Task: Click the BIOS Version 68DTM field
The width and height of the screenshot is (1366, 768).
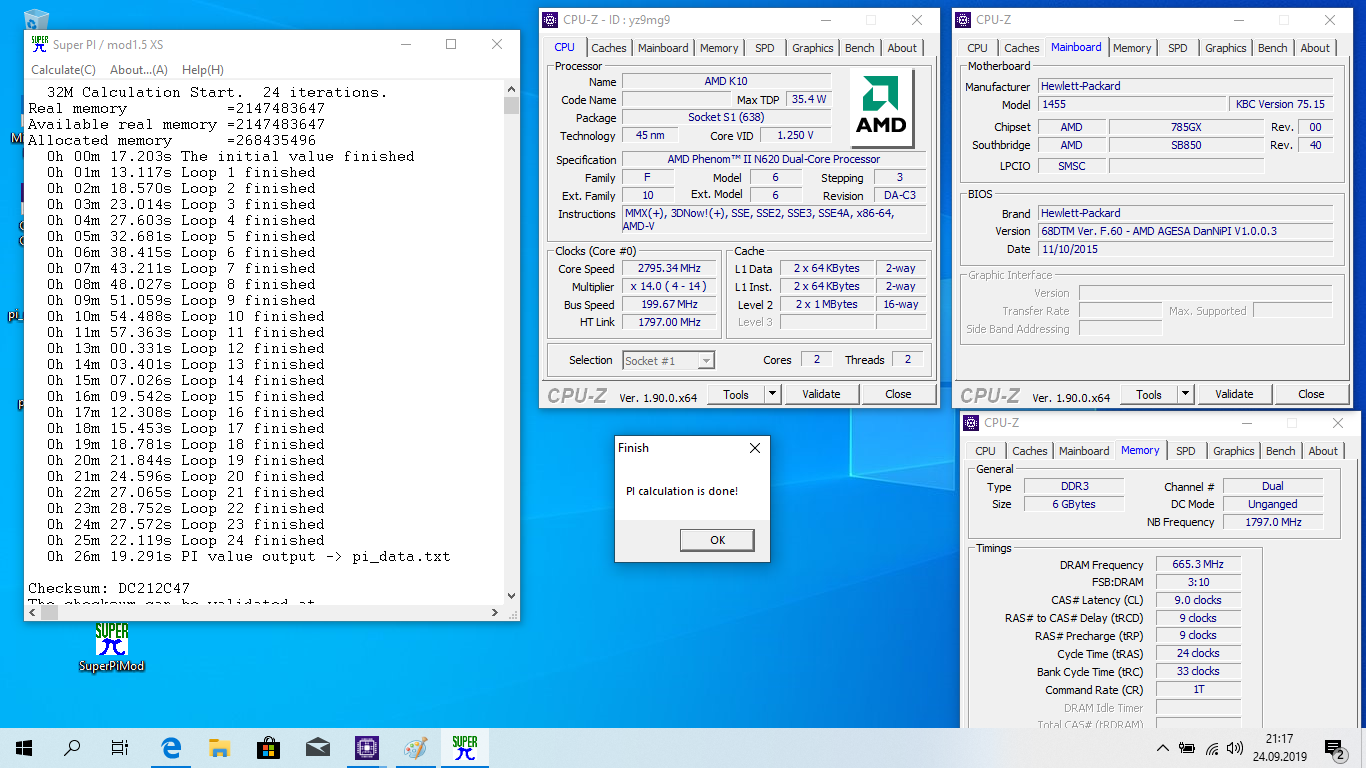Action: coord(1185,231)
